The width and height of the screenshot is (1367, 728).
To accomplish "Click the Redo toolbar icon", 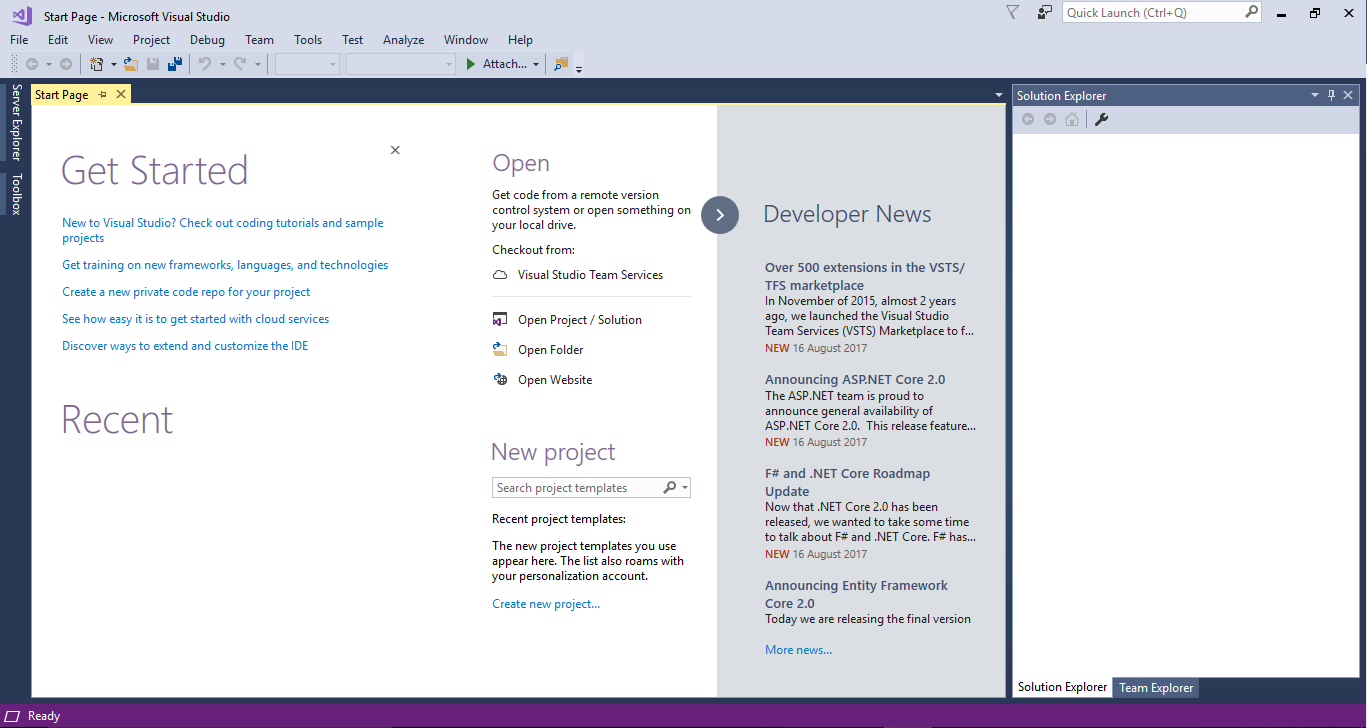I will (x=240, y=64).
